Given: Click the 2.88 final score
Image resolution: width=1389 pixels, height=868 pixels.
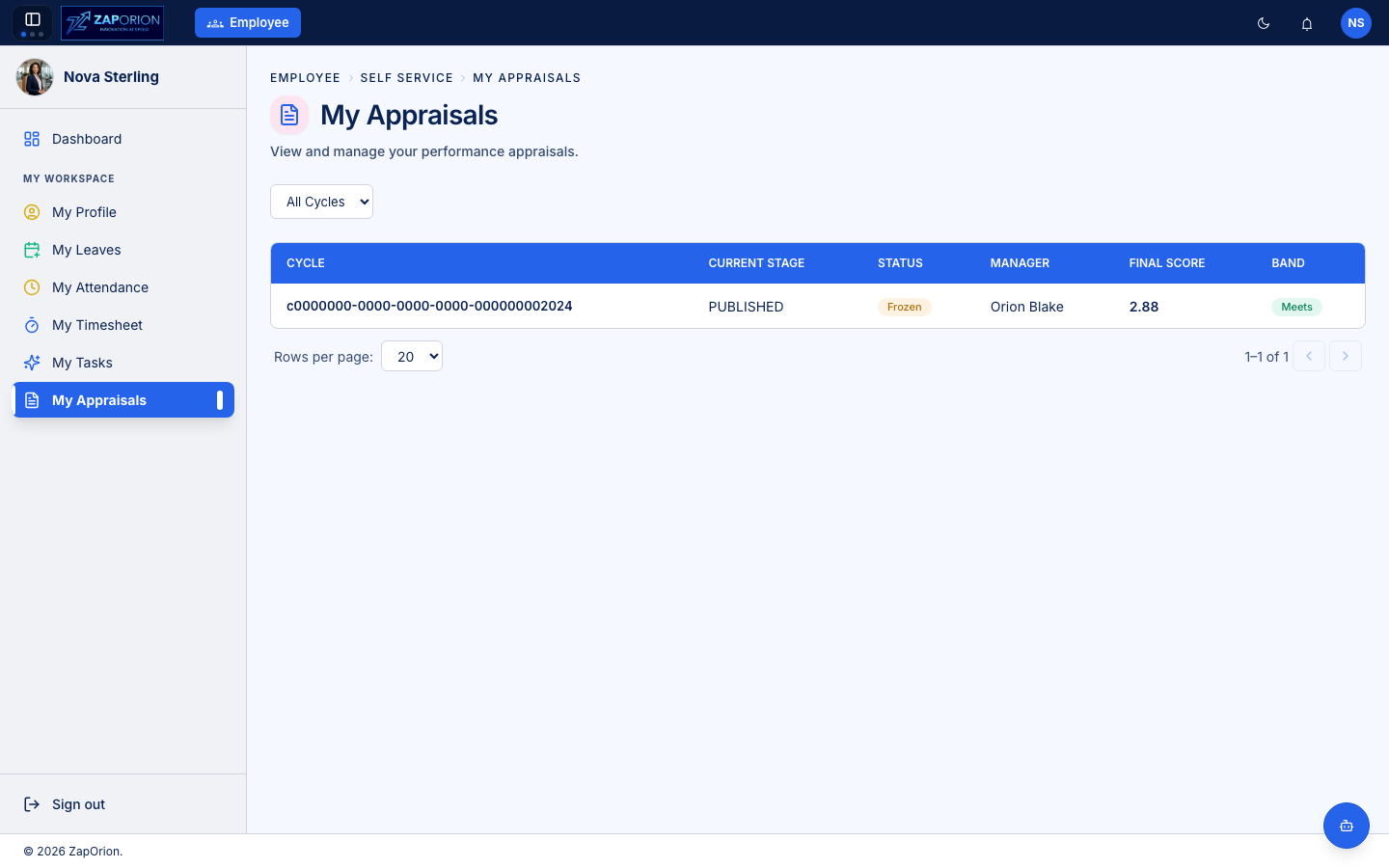Looking at the screenshot, I should [x=1144, y=307].
